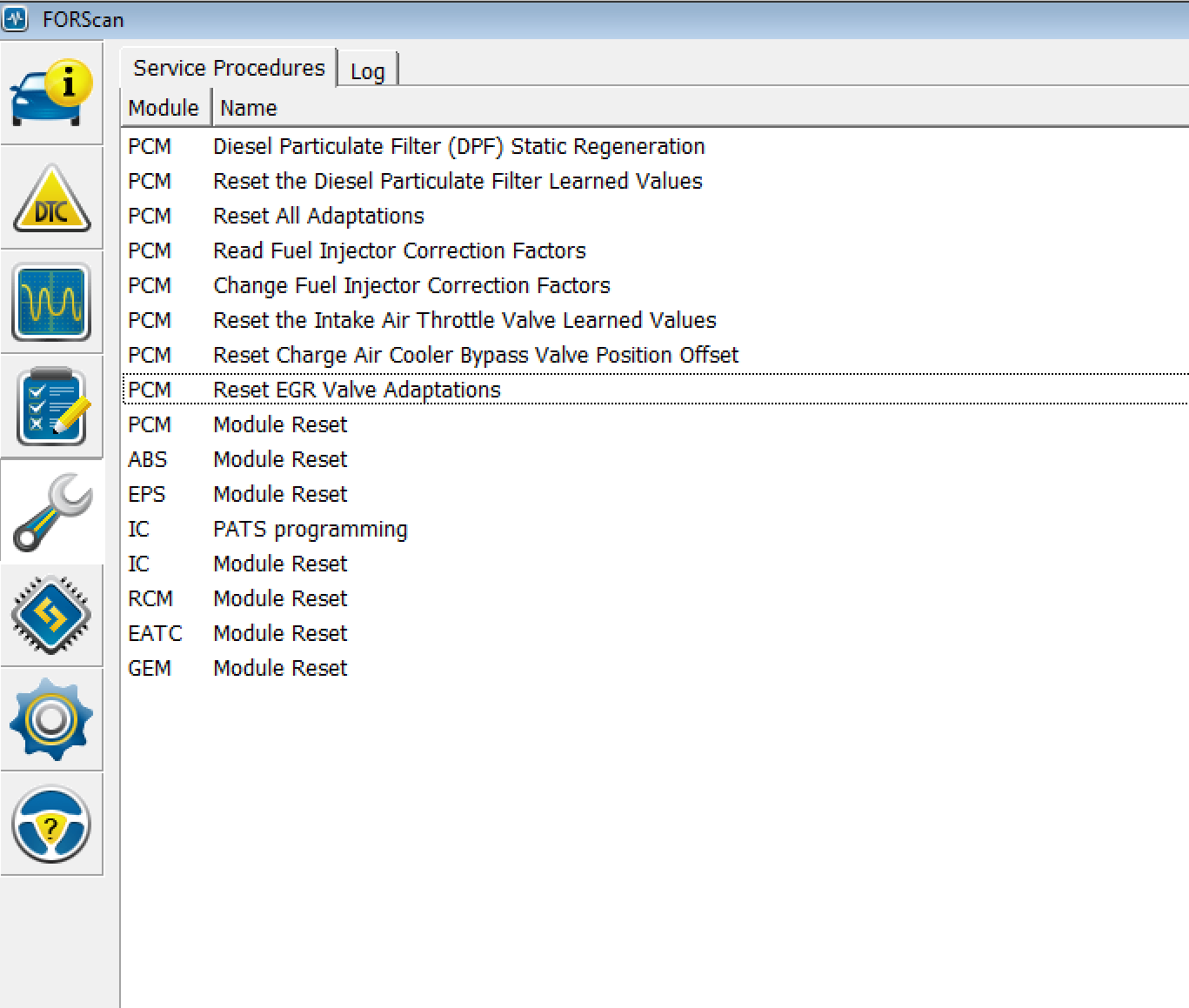Sort list by Name column header

click(x=249, y=108)
